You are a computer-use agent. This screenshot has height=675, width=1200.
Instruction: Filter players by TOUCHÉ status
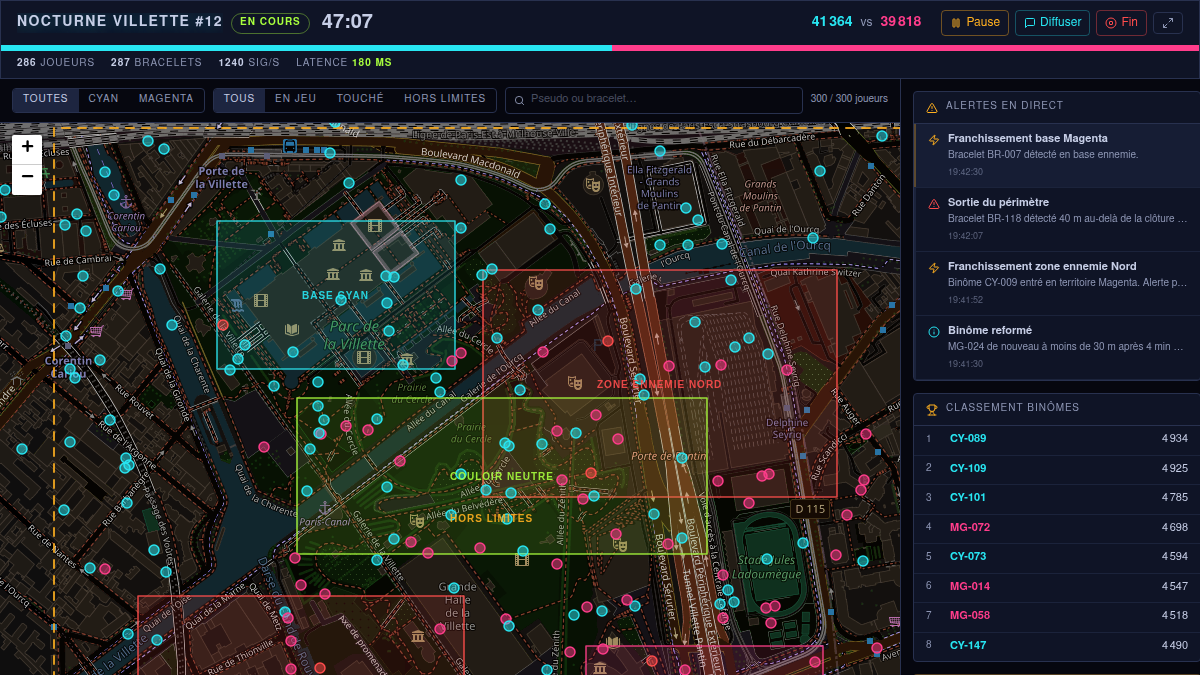[360, 99]
